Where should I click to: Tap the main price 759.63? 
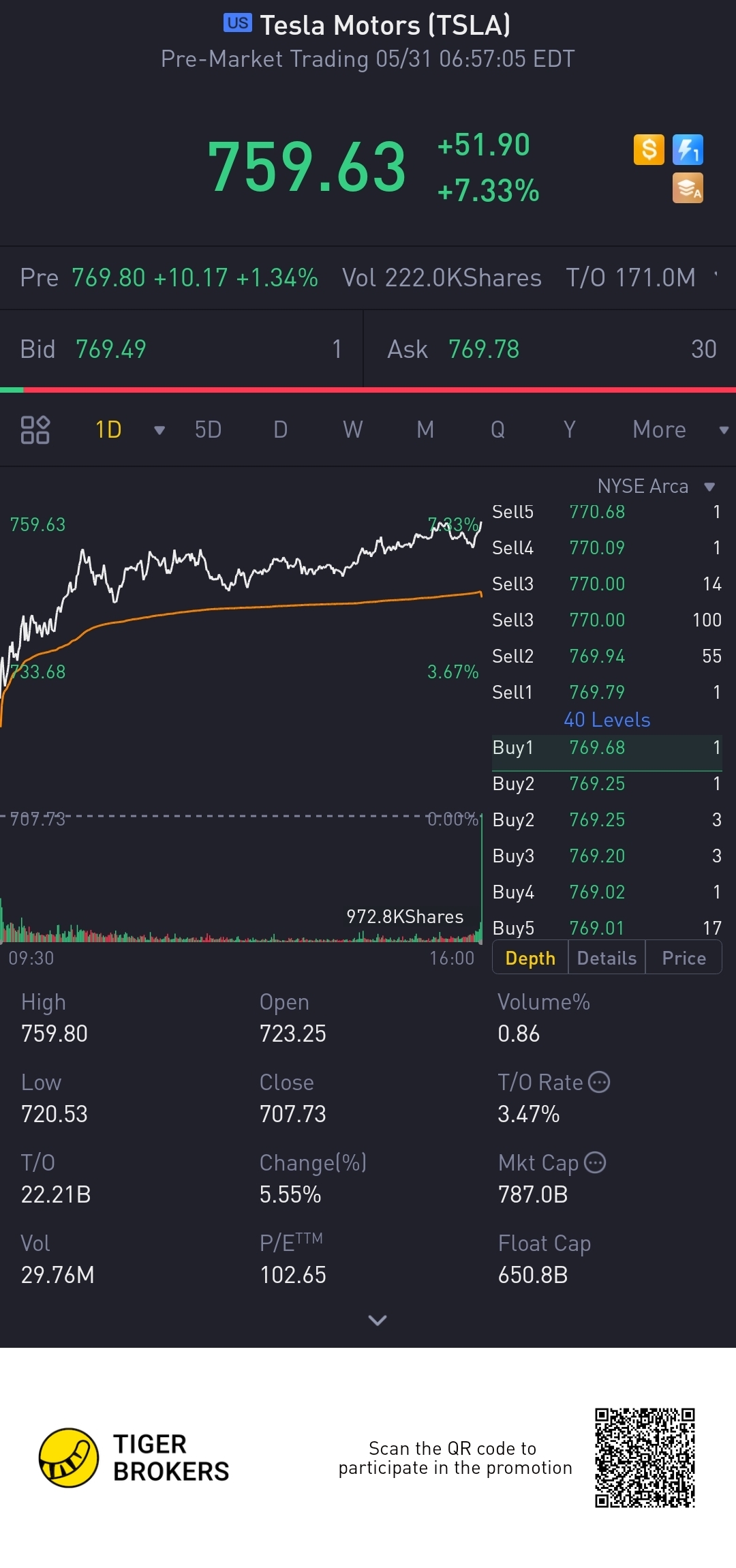[307, 167]
